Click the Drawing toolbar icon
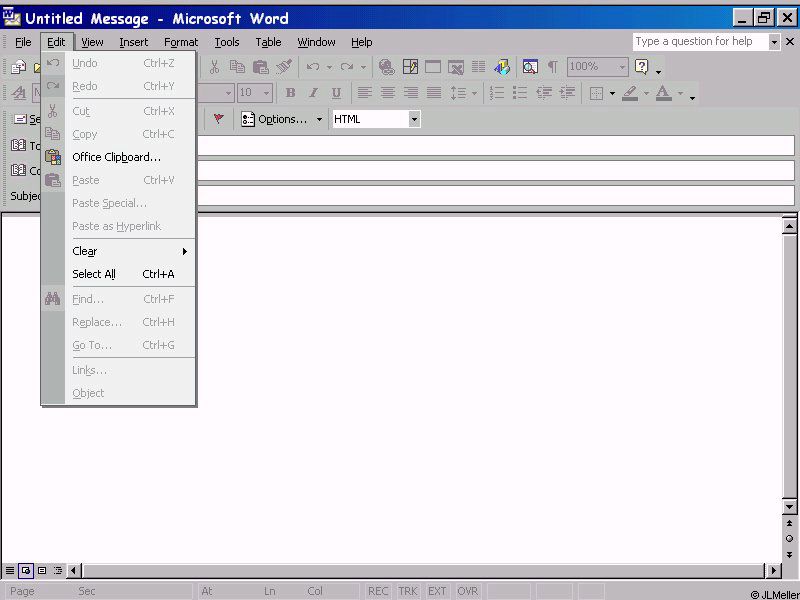 502,67
